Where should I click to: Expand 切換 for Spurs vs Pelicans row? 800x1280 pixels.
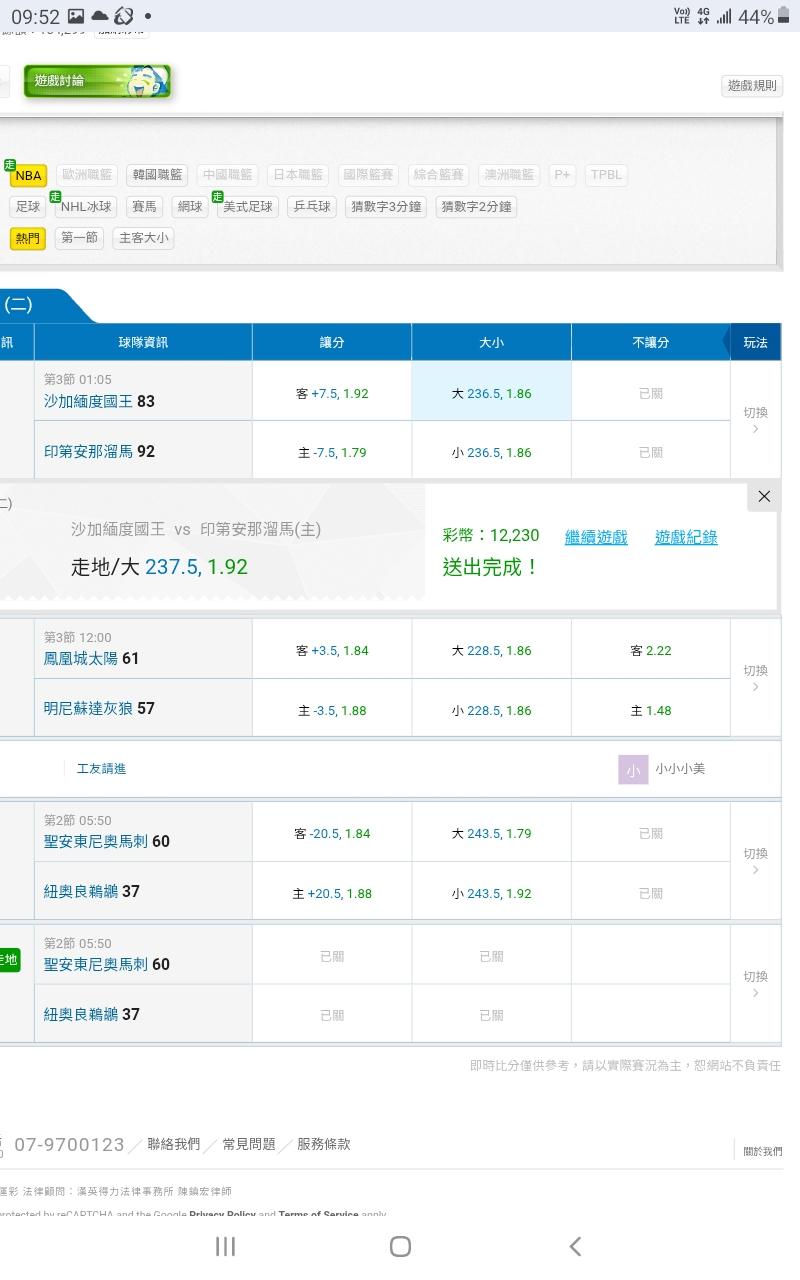pyautogui.click(x=755, y=861)
